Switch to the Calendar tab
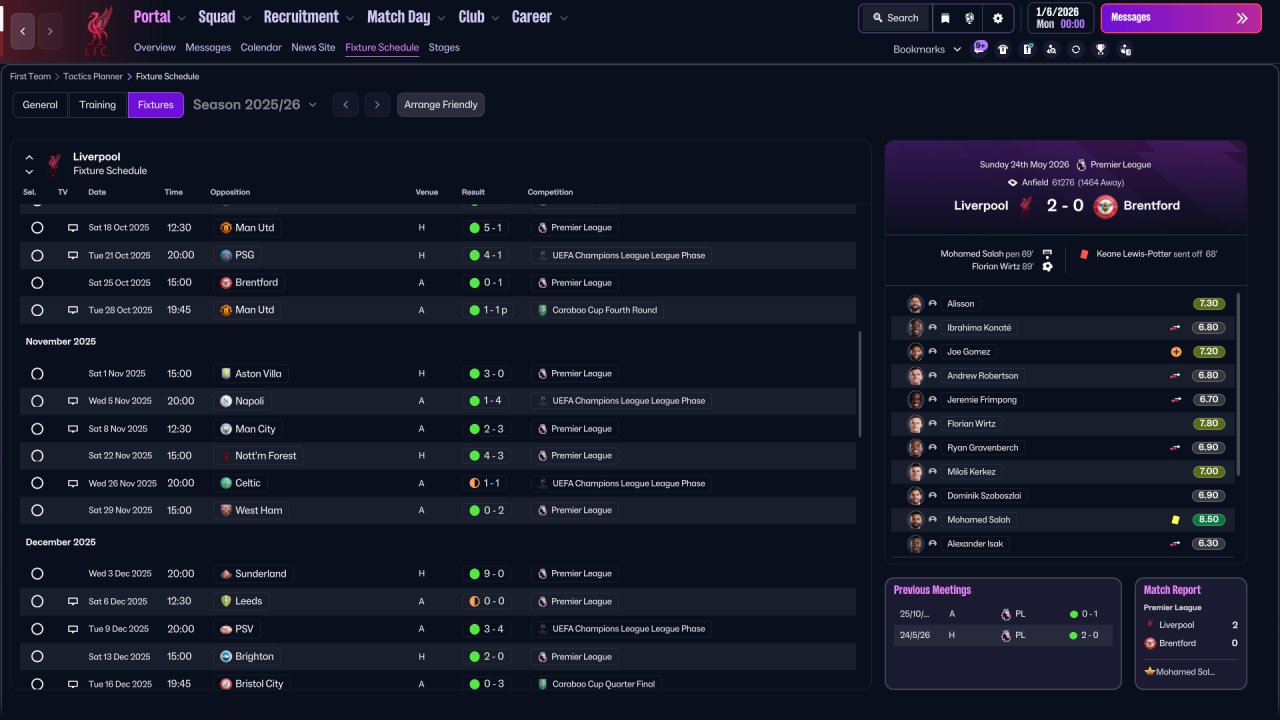The height and width of the screenshot is (720, 1280). [261, 47]
